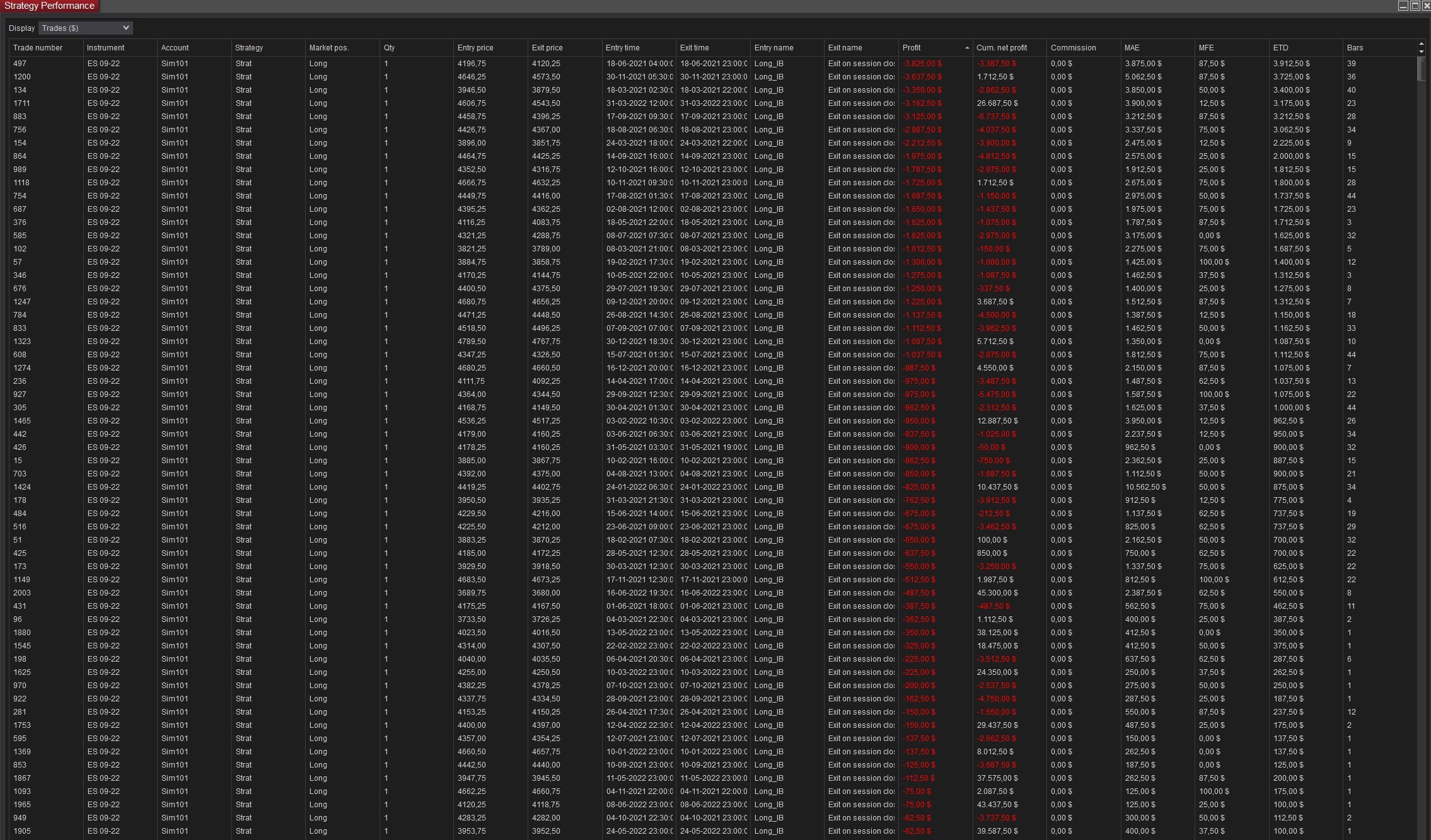Minimize the Strategy Performance window
Image resolution: width=1431 pixels, height=840 pixels.
pos(1403,6)
